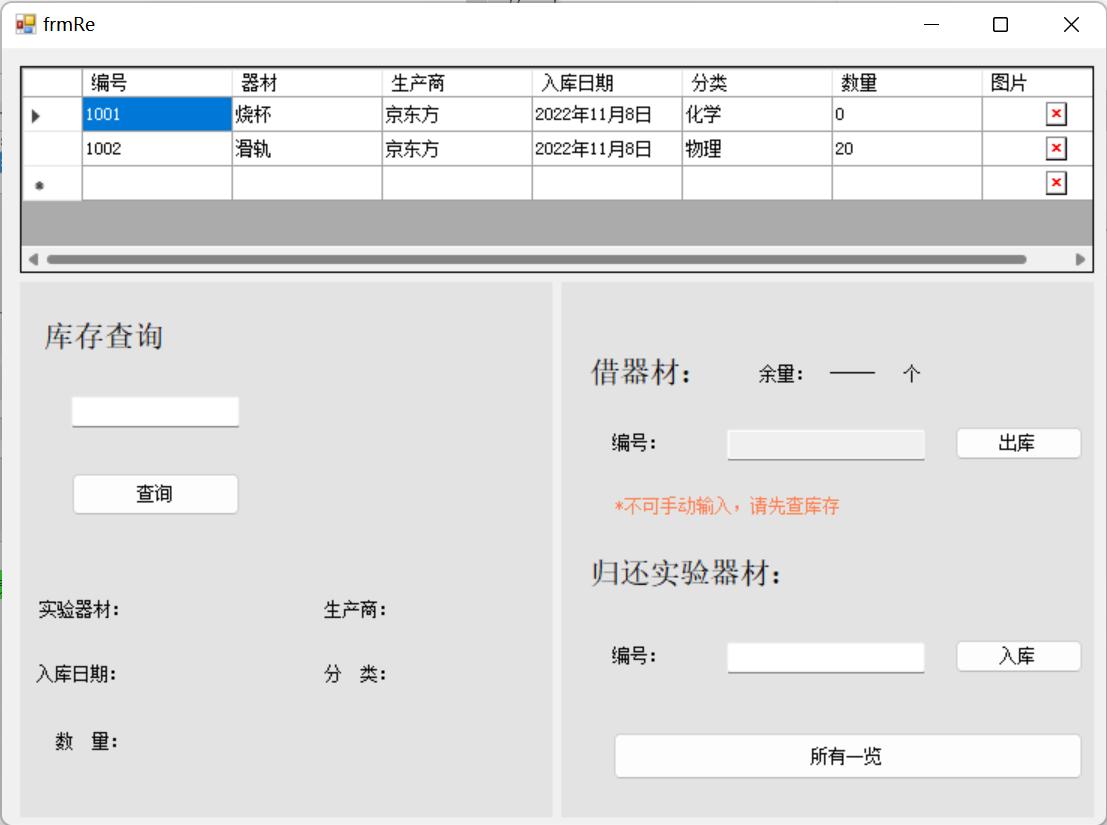The width and height of the screenshot is (1107, 825).
Task: Click the horizontal scrollbar thumb of the grid
Action: 536,259
